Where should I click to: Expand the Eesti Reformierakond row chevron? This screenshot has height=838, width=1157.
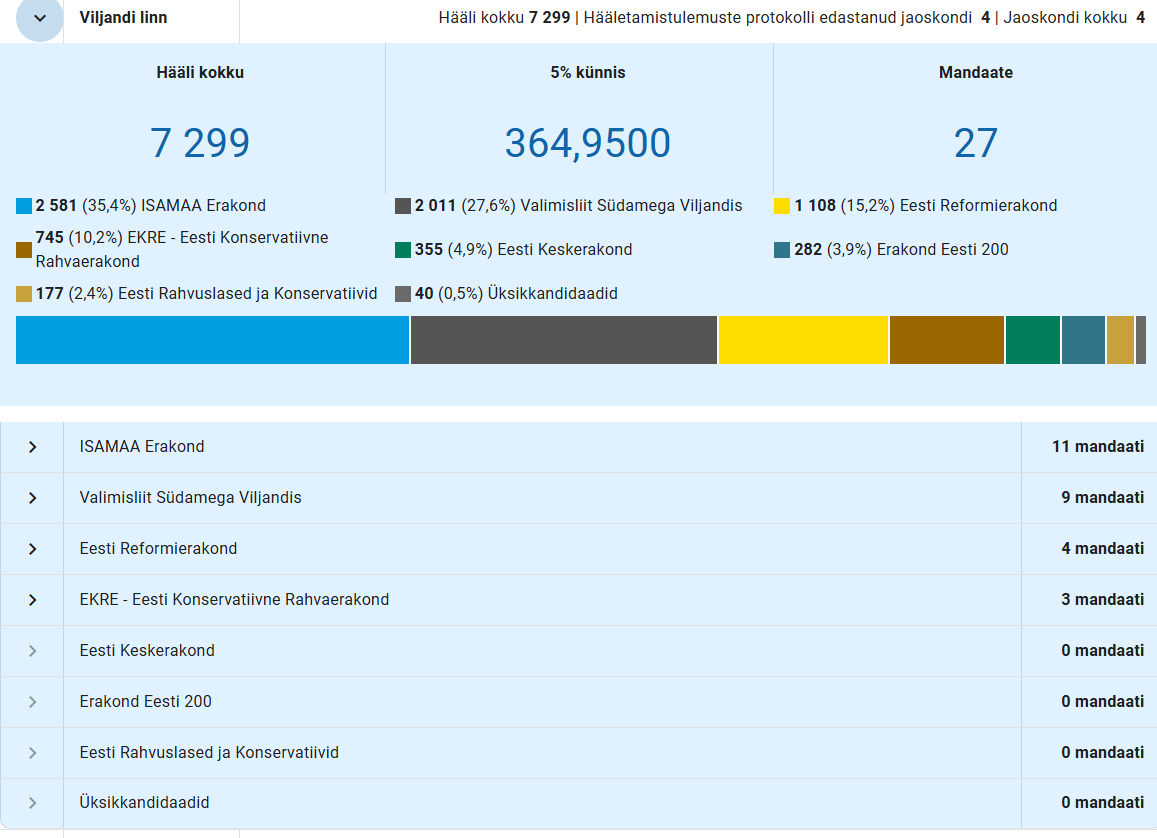(x=32, y=549)
